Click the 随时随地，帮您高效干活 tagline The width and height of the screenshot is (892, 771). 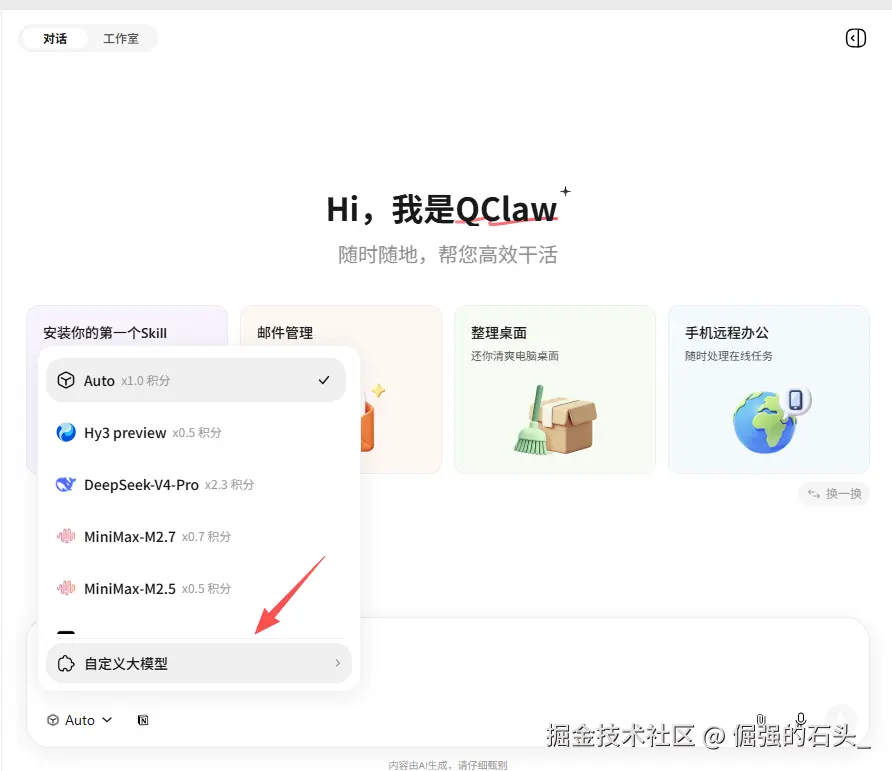point(448,254)
